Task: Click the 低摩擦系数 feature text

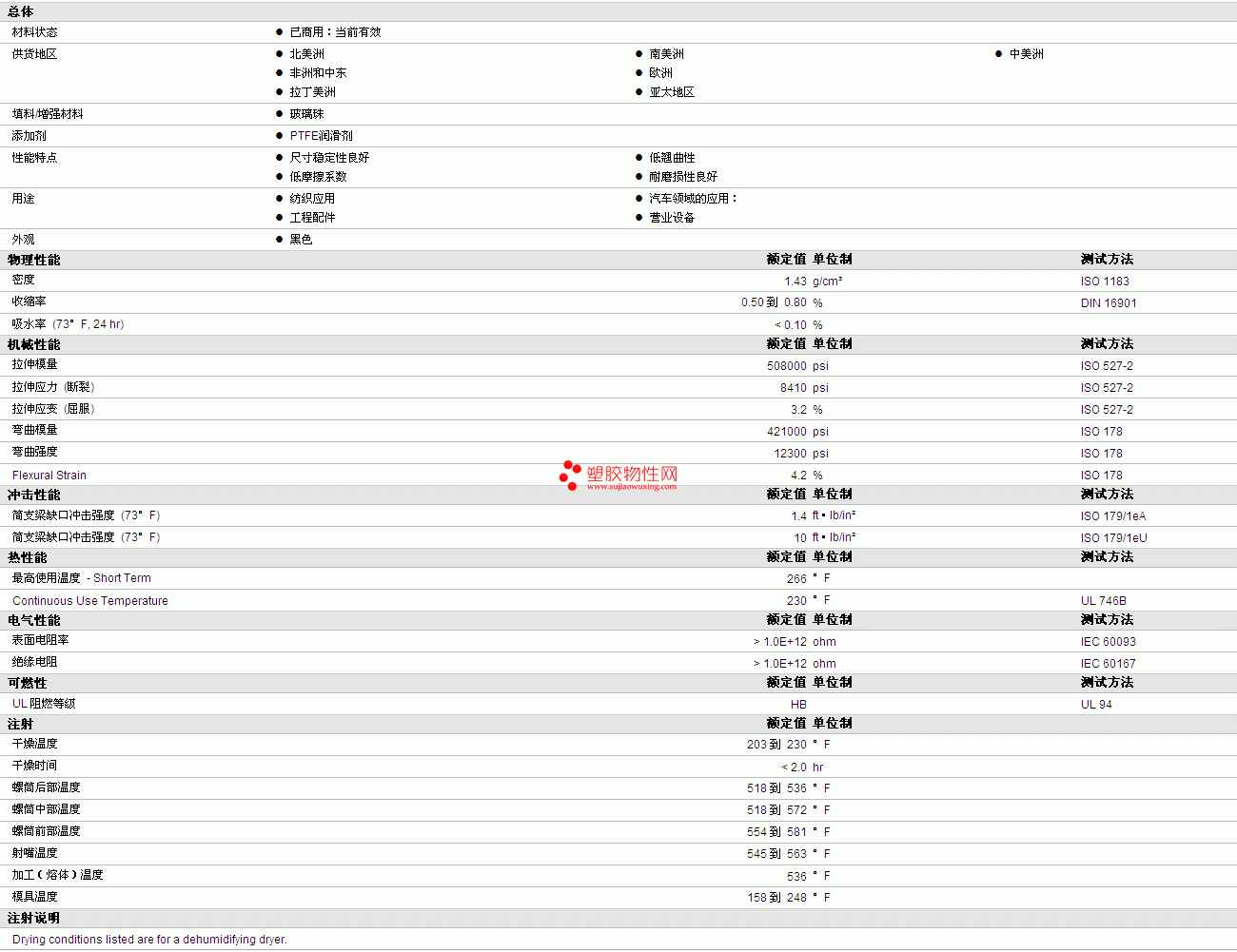Action: (x=318, y=177)
